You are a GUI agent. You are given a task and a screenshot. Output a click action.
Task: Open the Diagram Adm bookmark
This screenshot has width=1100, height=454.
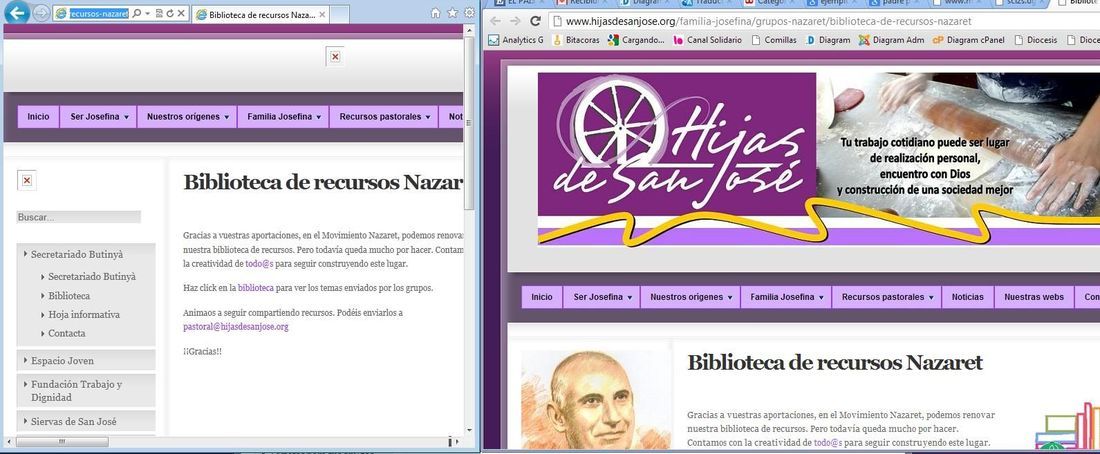[892, 40]
